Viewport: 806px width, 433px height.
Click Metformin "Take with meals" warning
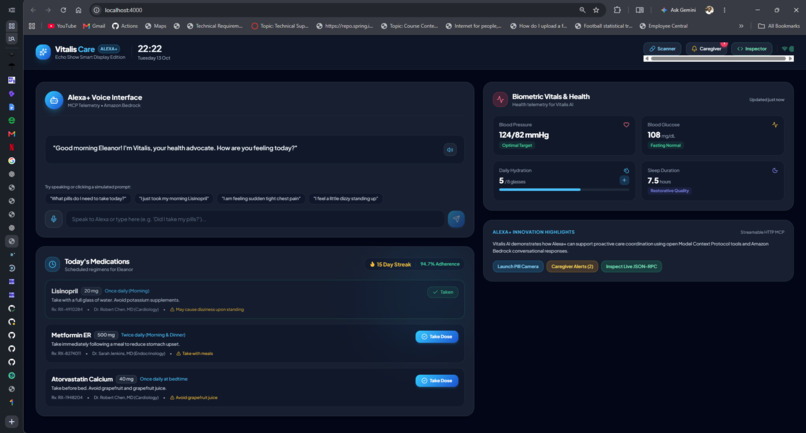tap(195, 354)
